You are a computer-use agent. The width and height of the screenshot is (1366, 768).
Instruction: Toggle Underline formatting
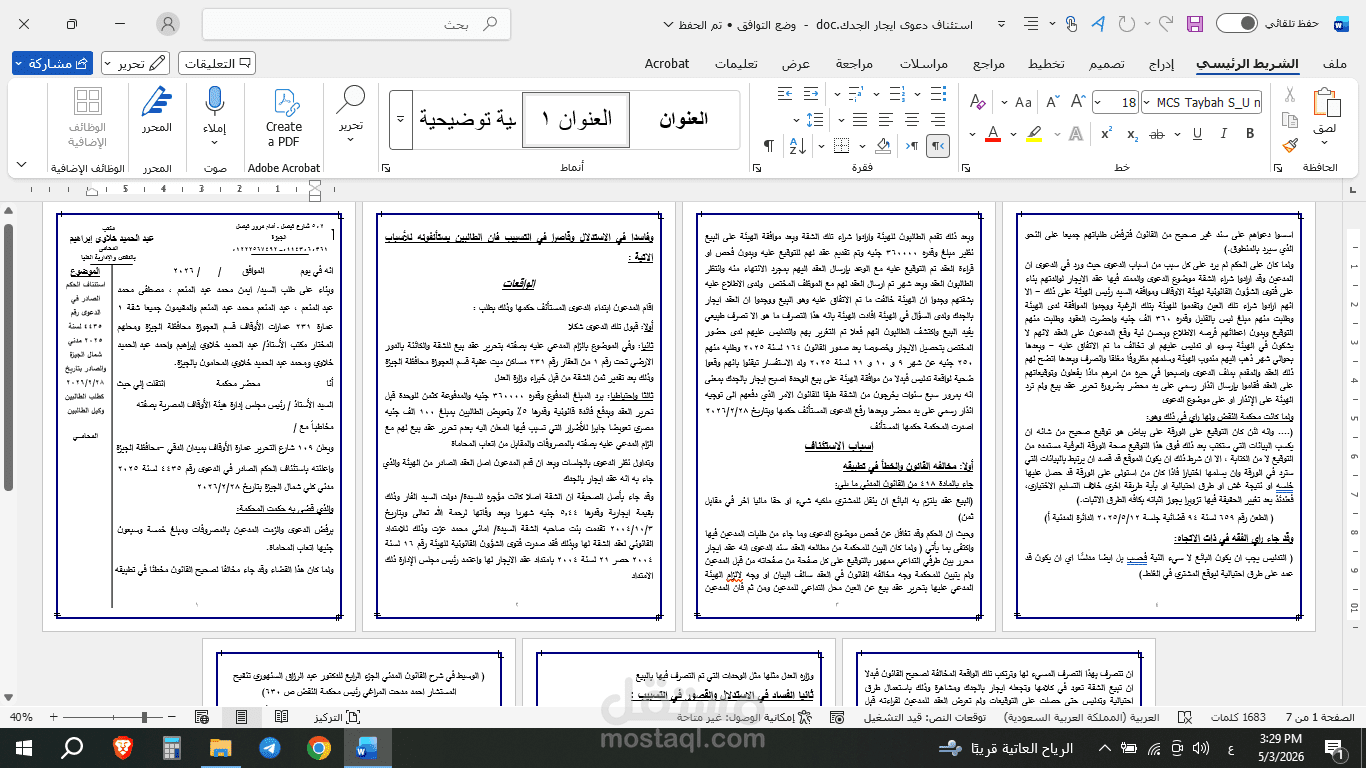tap(1197, 134)
